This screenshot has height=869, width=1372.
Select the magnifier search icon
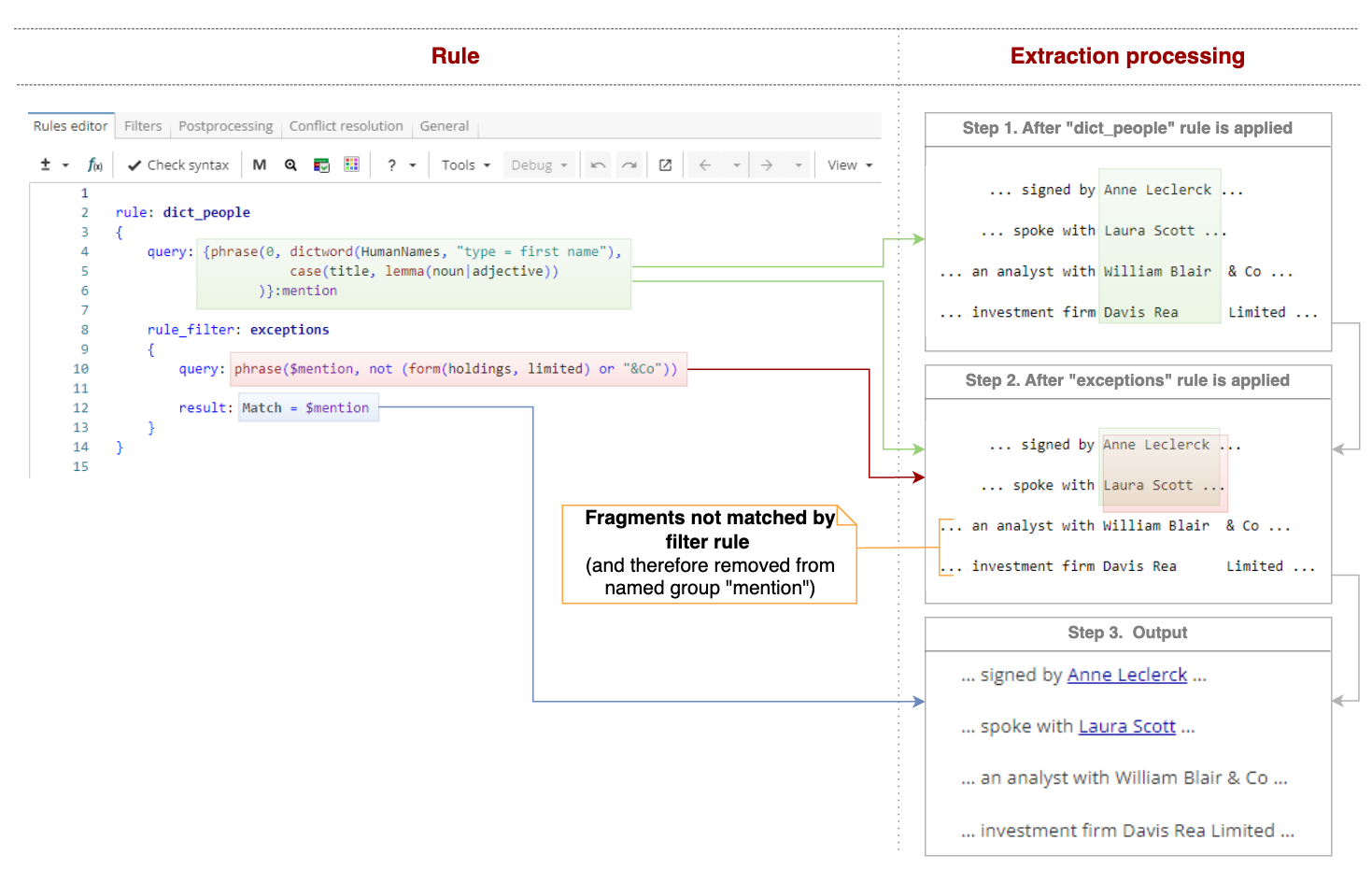coord(290,164)
